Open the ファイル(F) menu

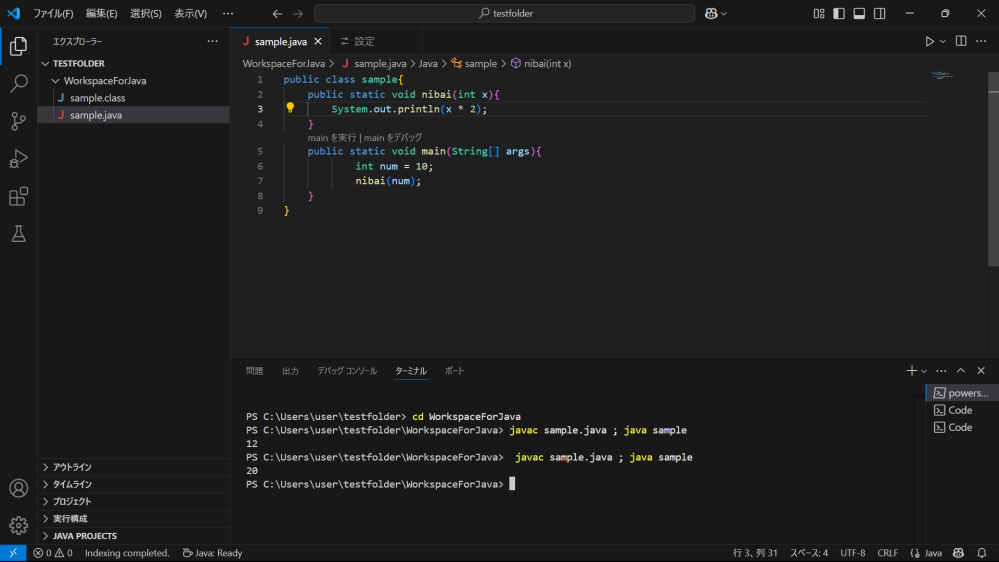click(x=53, y=13)
